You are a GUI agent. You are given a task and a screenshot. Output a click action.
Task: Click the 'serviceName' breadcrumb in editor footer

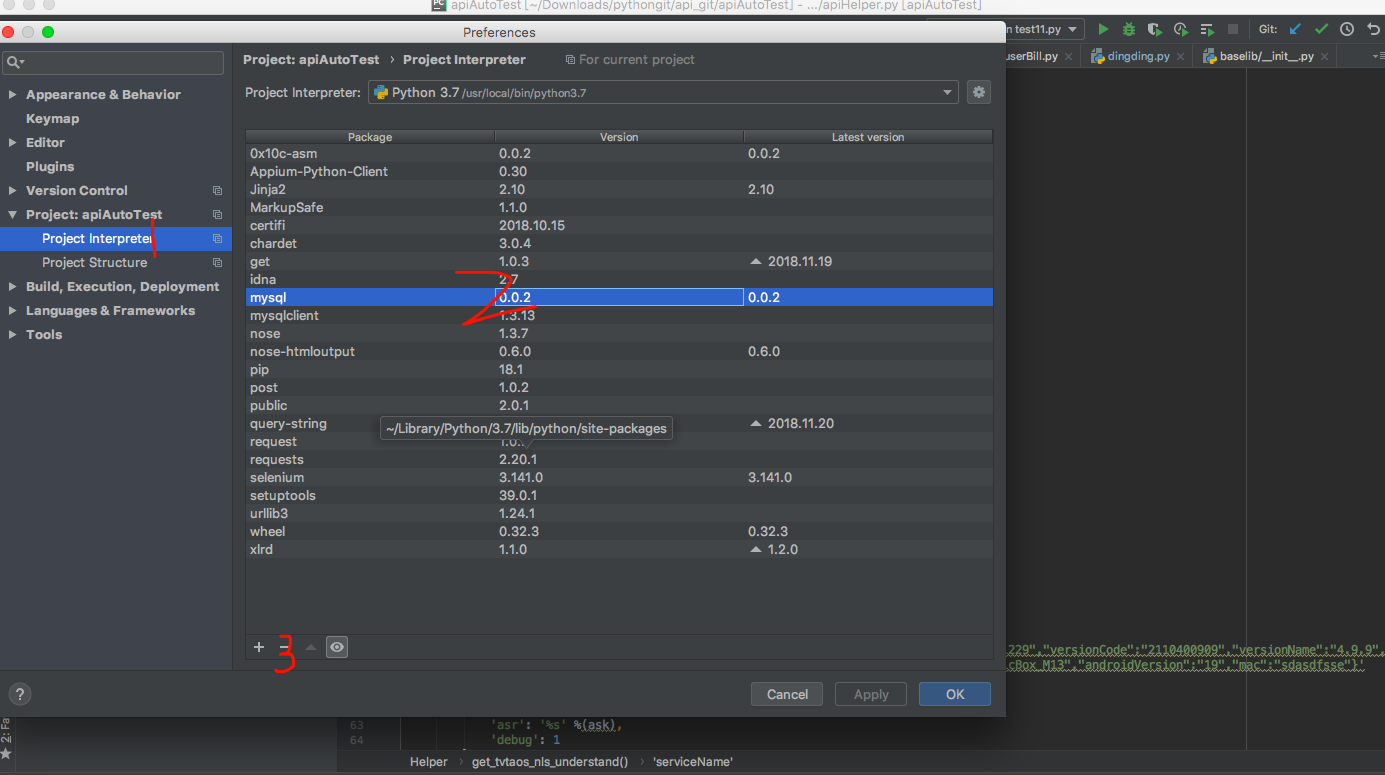click(693, 762)
